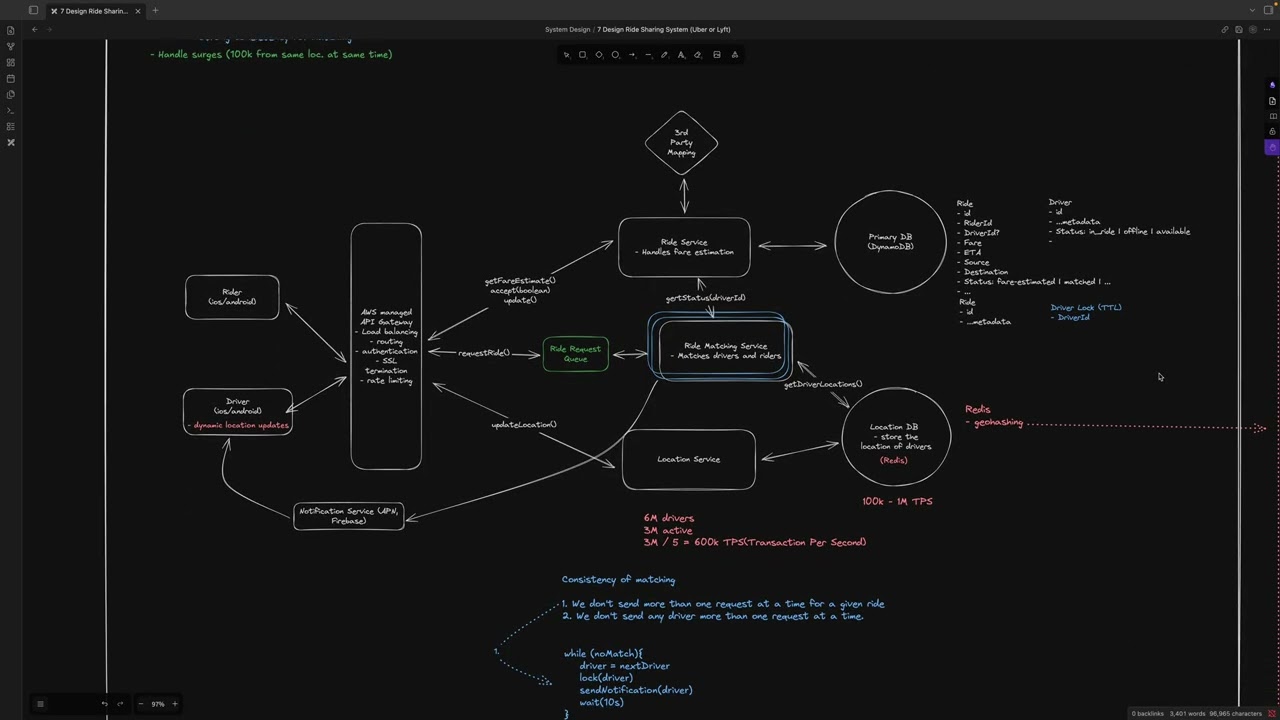Click the Obsidian tools icon on canvas
The image size is (1280, 720).
tap(1272, 85)
